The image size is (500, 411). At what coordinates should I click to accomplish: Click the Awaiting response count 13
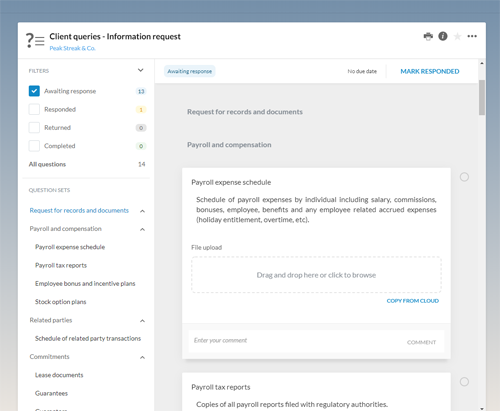click(141, 91)
